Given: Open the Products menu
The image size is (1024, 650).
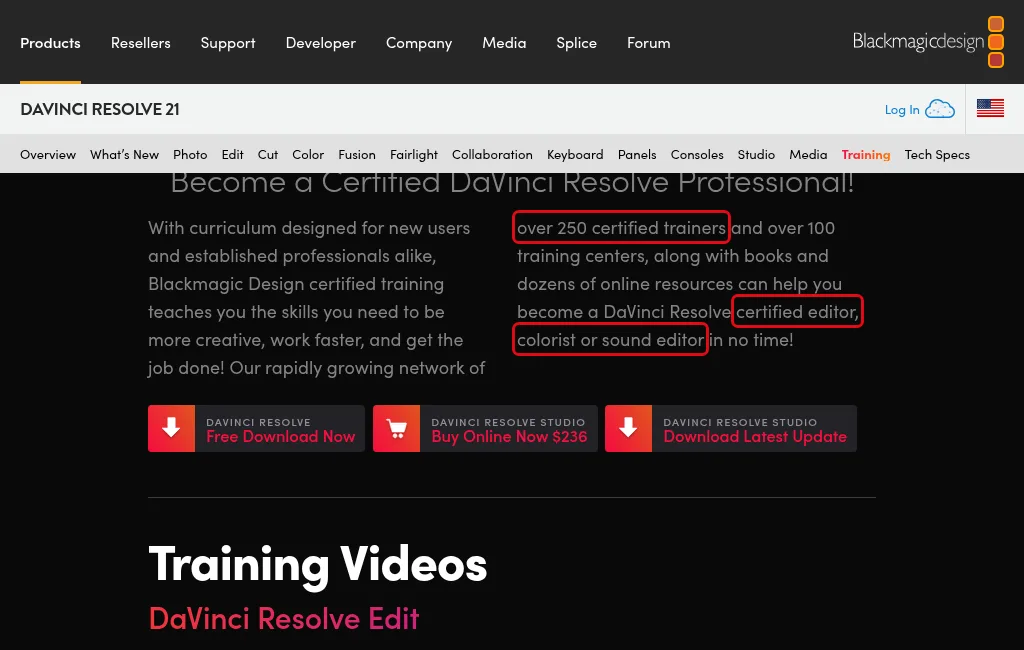Looking at the screenshot, I should (50, 43).
